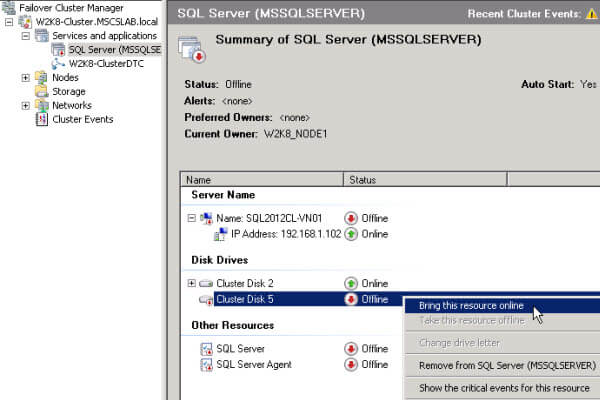Select the Name: SQL2012CL-VN01 row text
Viewport: 600px width, 400px height.
pyautogui.click(x=269, y=218)
